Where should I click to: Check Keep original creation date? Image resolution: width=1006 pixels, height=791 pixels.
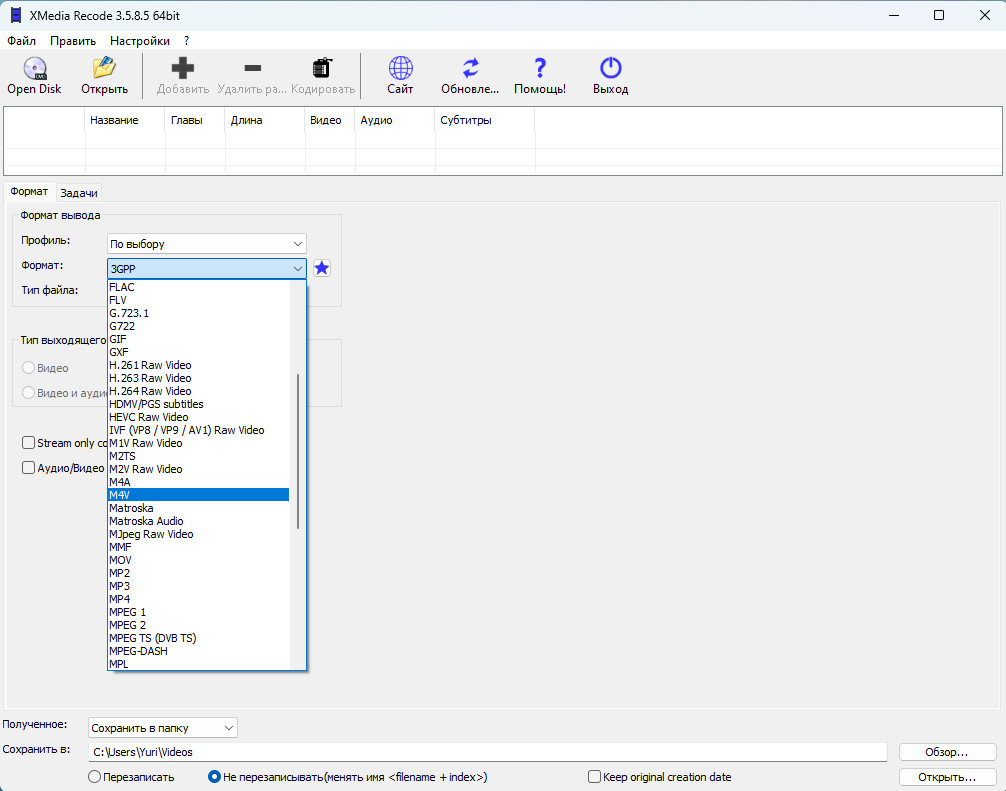pos(594,777)
